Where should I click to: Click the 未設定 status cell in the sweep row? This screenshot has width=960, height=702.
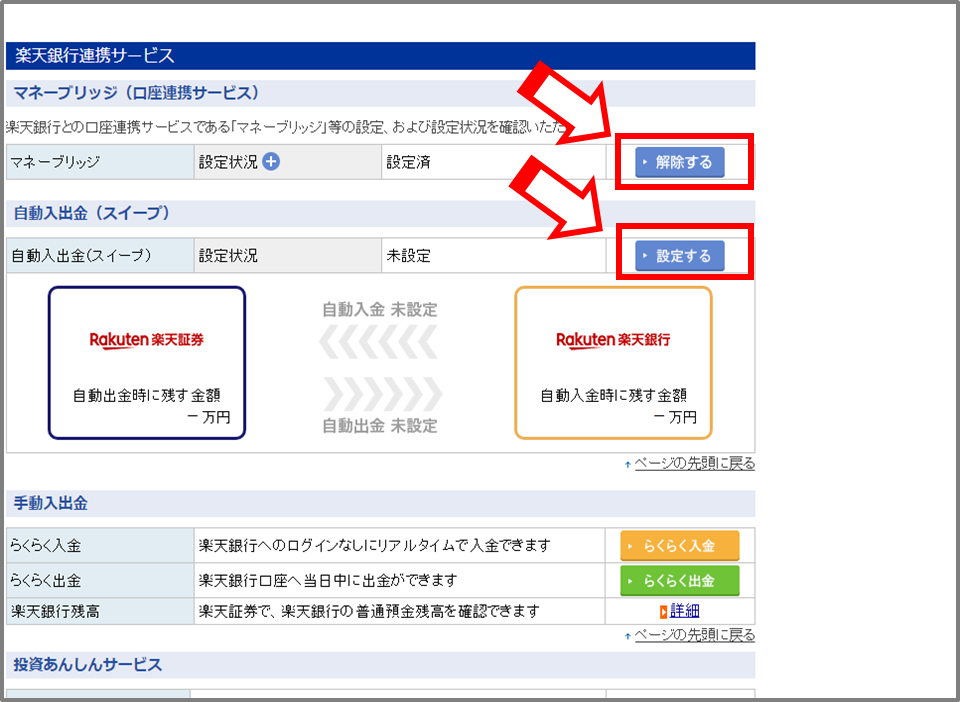pyautogui.click(x=493, y=255)
